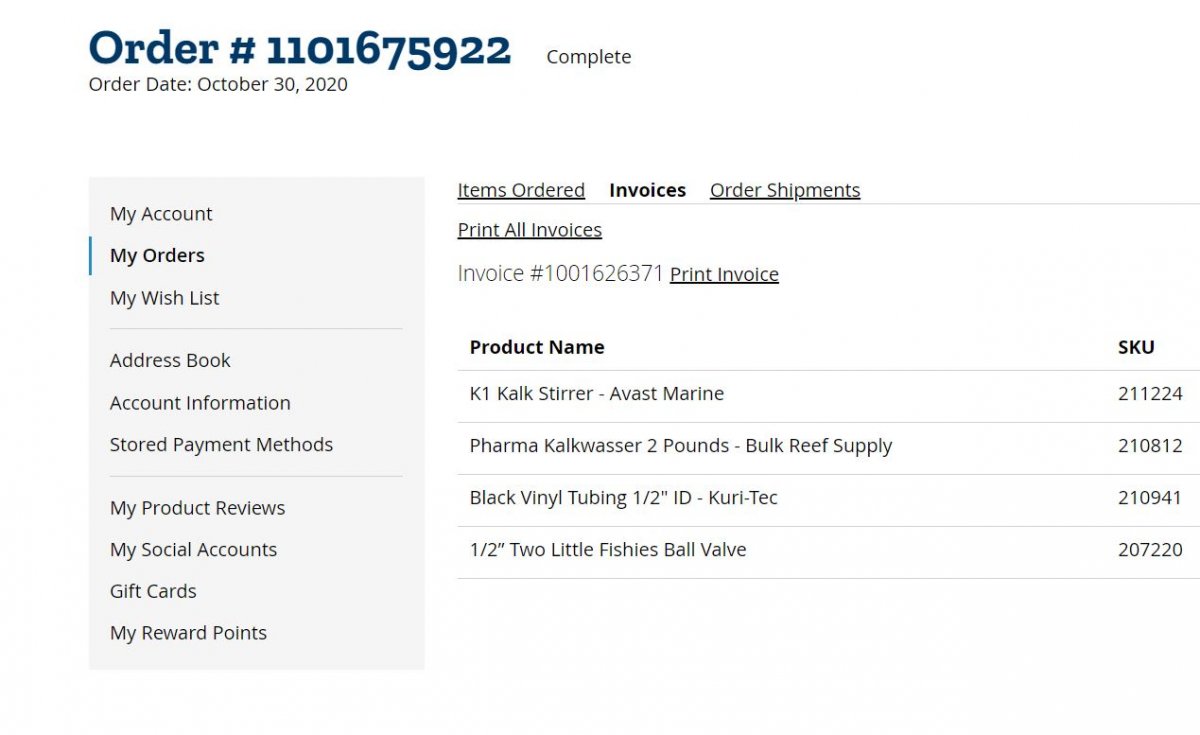The width and height of the screenshot is (1200, 735).
Task: Go to Address Book
Action: pyautogui.click(x=170, y=360)
